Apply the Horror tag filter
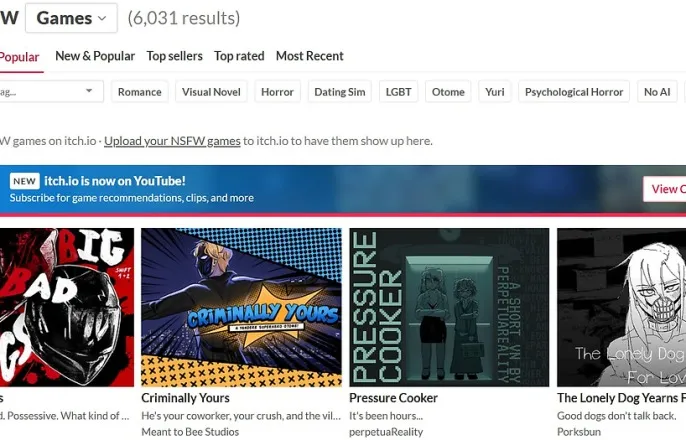Viewport: 686px width, 440px height. 277,92
